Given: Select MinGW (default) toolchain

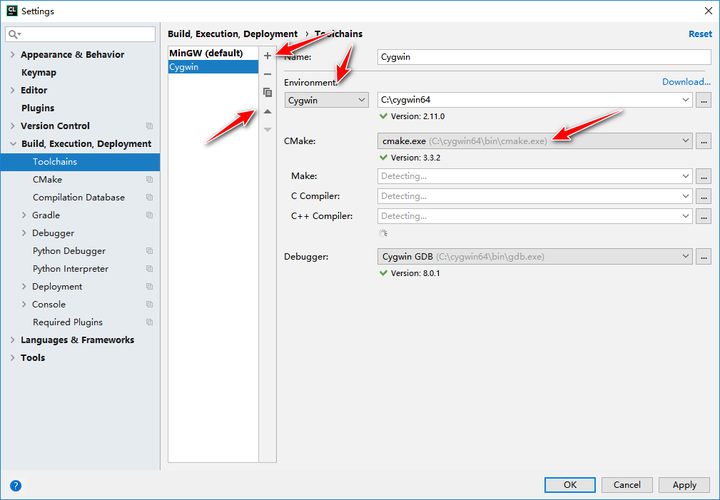Looking at the screenshot, I should 213,53.
